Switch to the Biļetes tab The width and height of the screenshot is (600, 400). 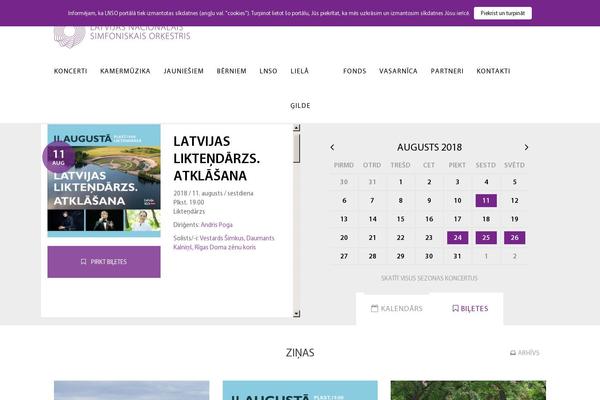pyautogui.click(x=470, y=309)
